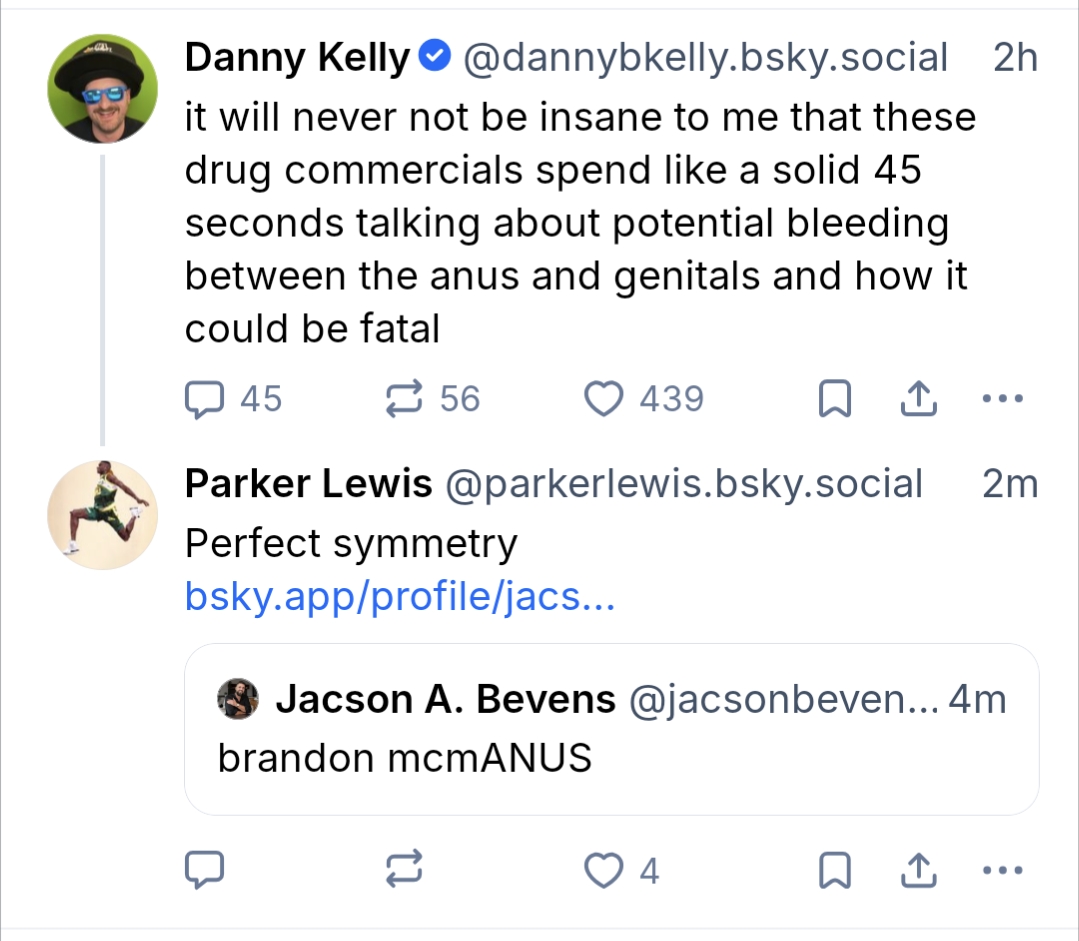Open Parker Lewis's profile avatar
This screenshot has height=941, width=1079.
pos(102,514)
